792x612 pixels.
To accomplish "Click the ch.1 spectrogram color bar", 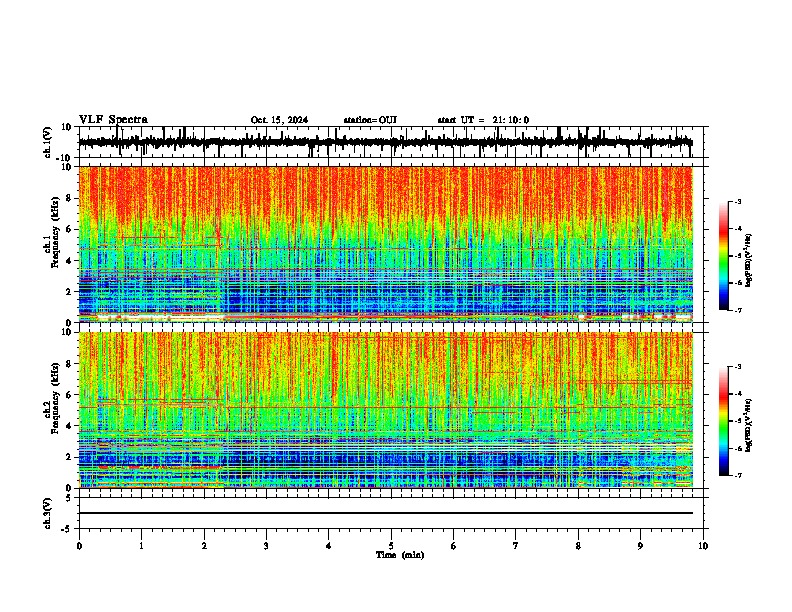I will pos(724,256).
